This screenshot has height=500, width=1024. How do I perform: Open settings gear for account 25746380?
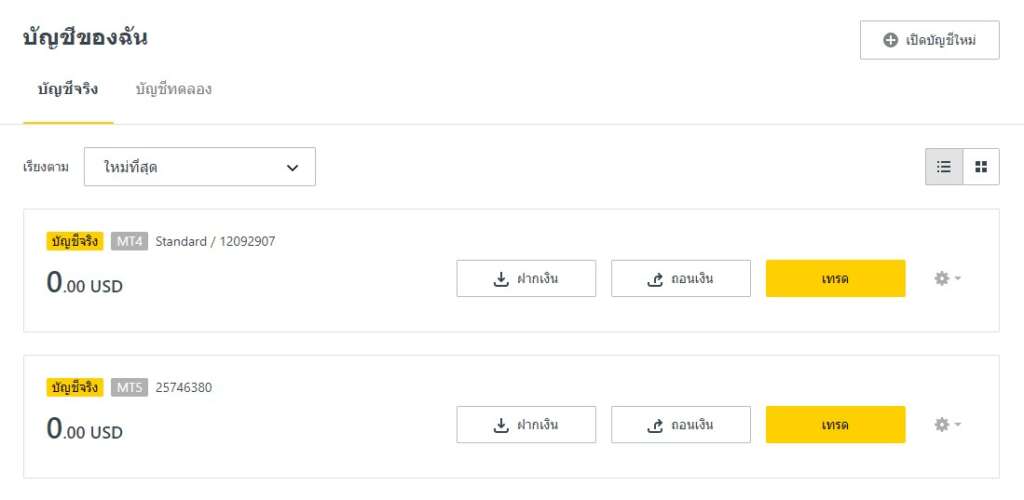tap(941, 425)
